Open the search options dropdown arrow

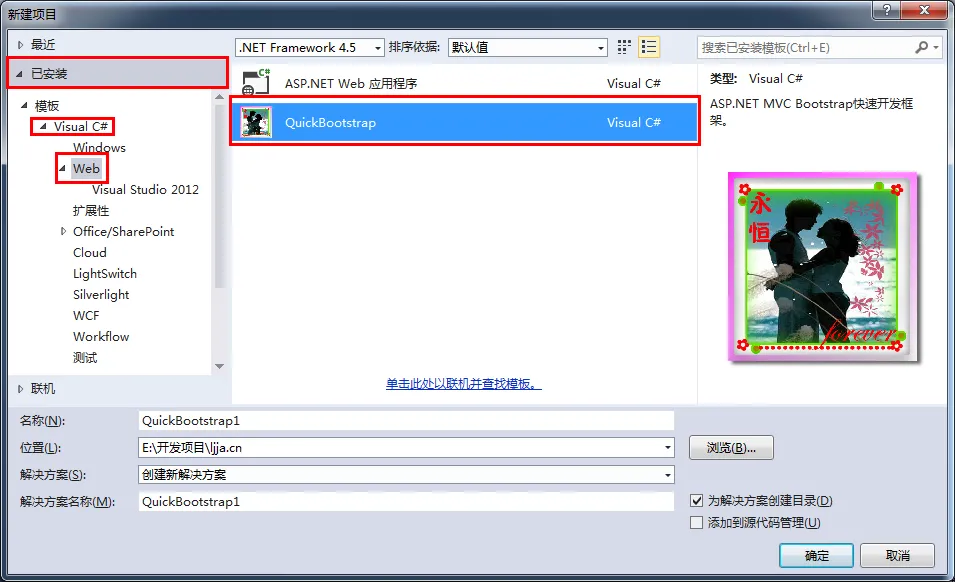point(936,47)
